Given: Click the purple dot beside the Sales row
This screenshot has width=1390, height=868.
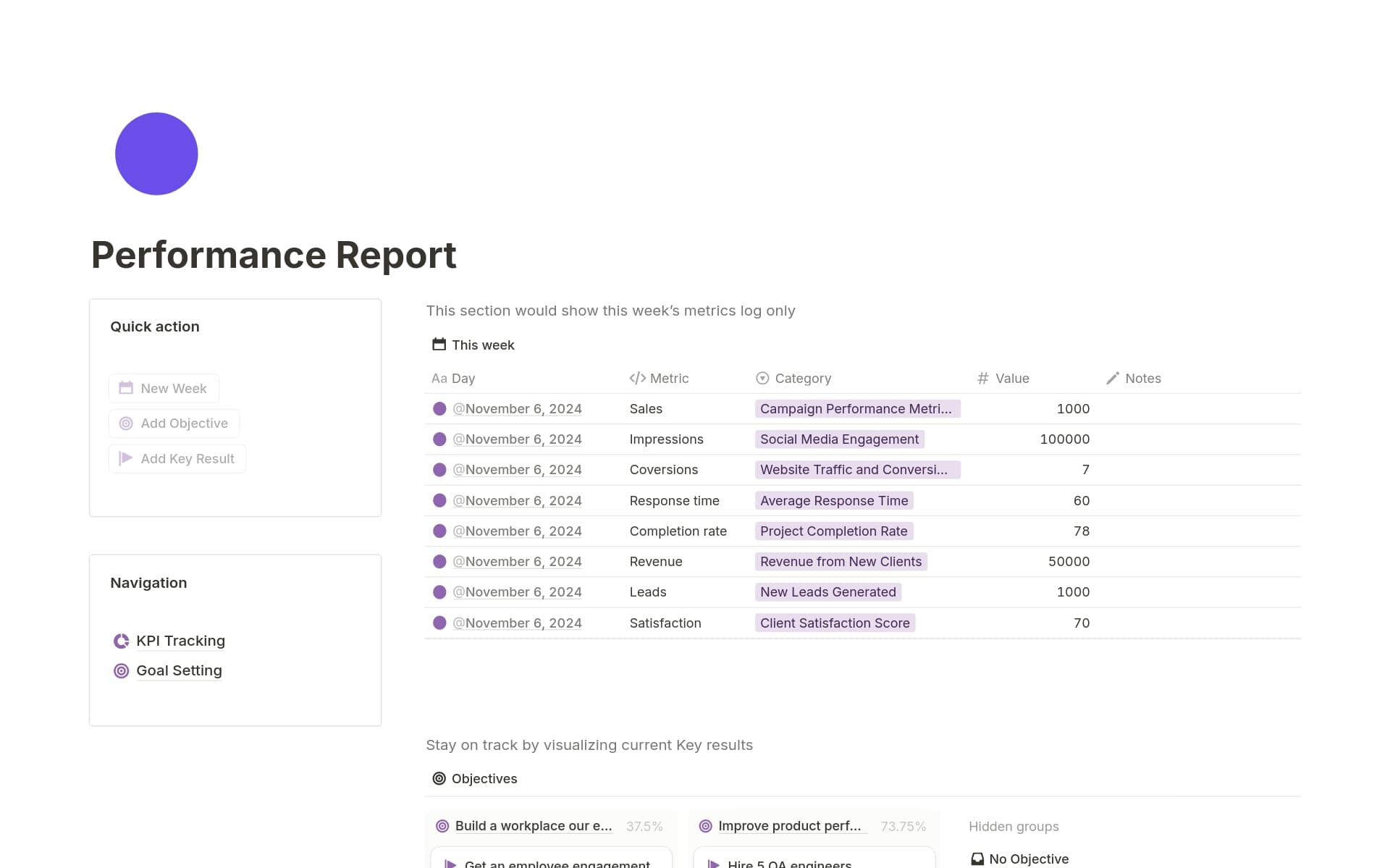Looking at the screenshot, I should tap(439, 408).
